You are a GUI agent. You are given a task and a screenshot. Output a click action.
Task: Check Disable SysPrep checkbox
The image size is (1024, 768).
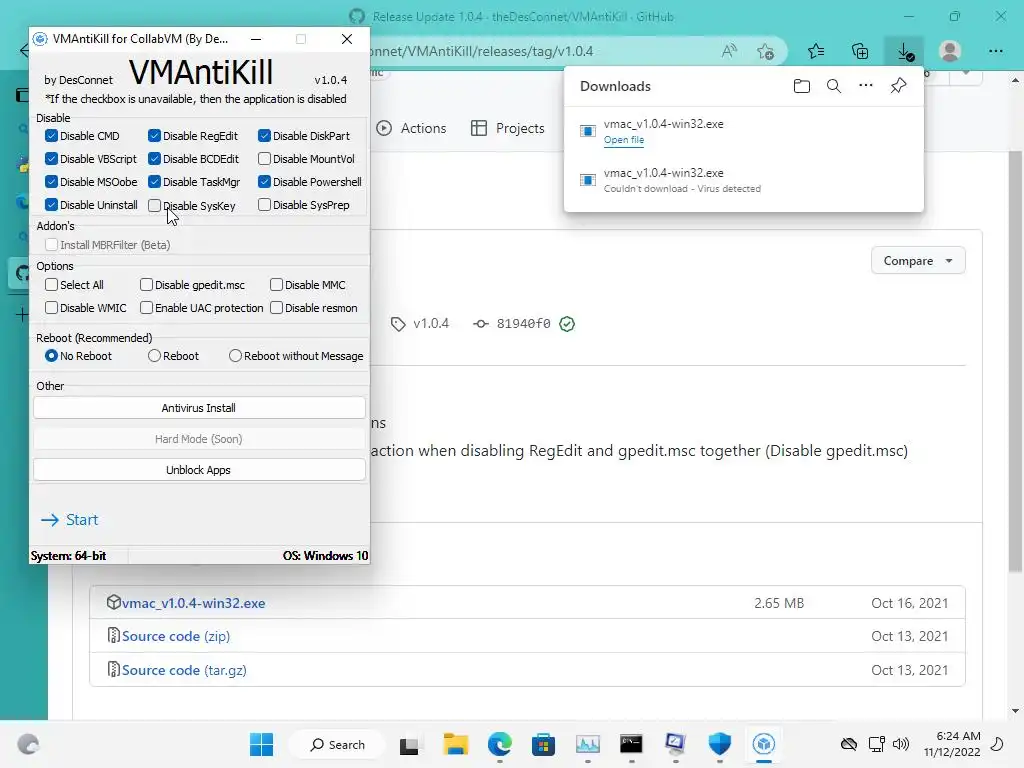click(x=264, y=205)
